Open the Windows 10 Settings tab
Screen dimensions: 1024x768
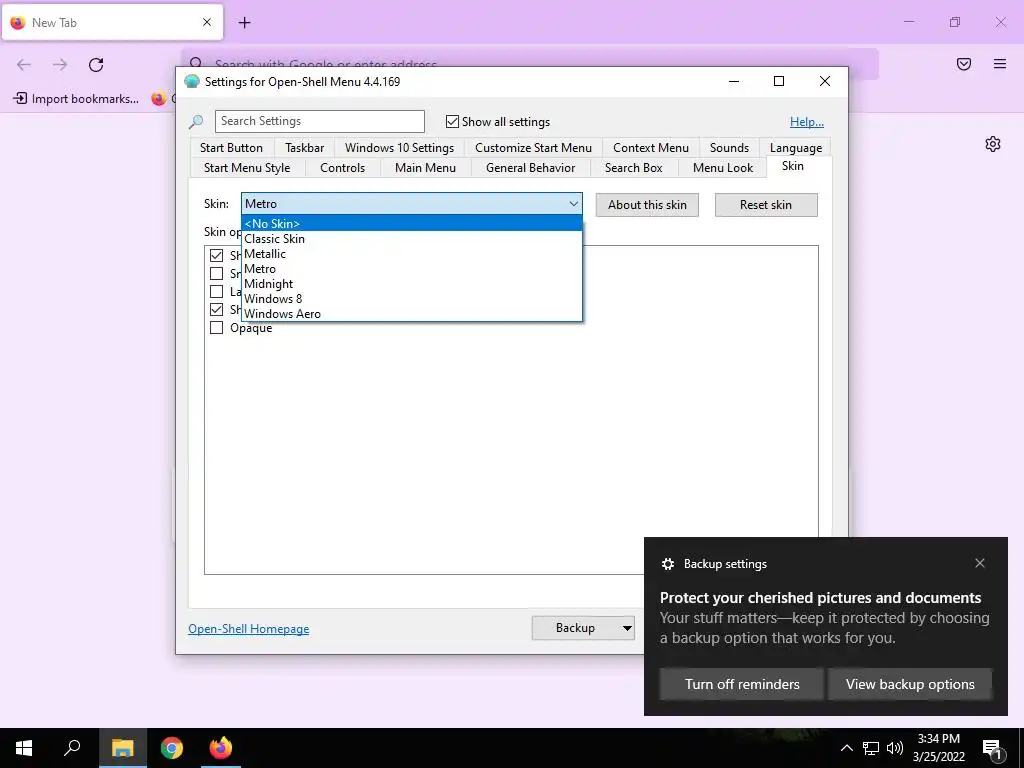(399, 148)
